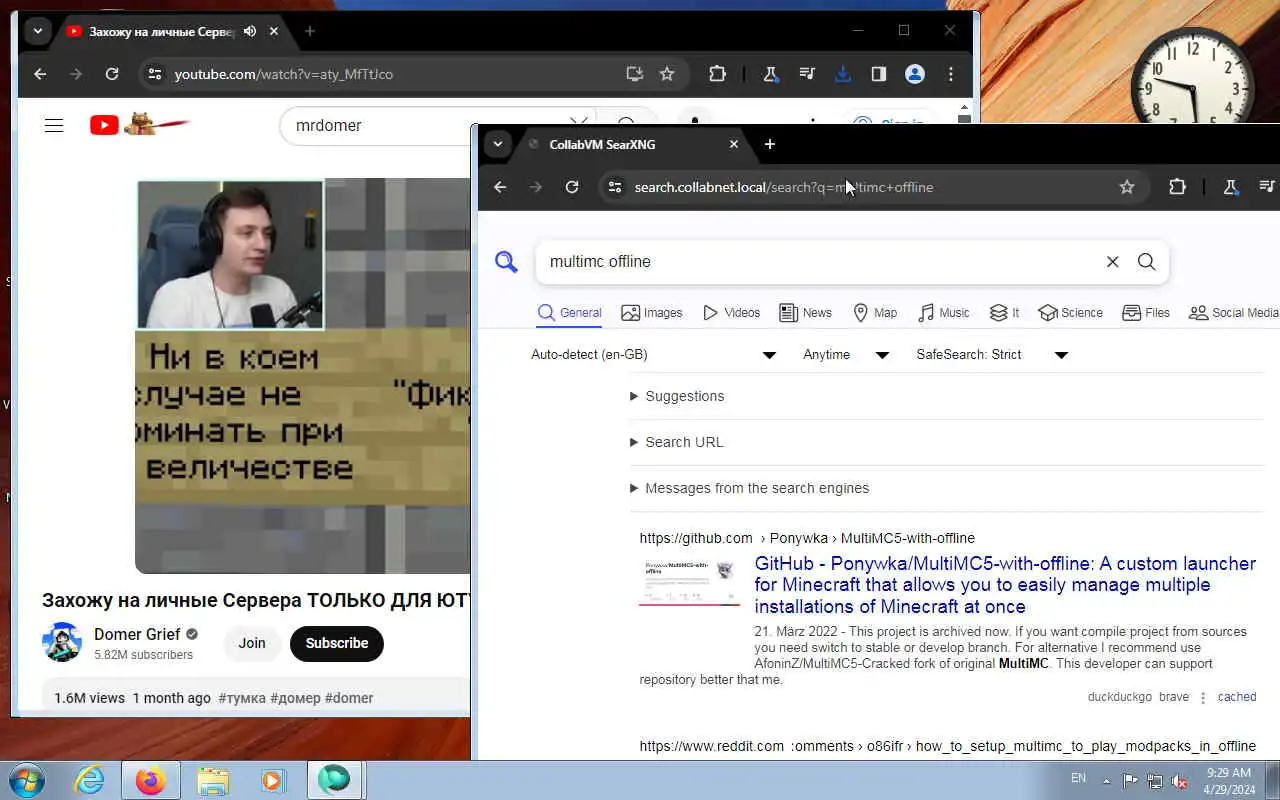Focus the multimc offline search field
Screen dimensions: 1280x800
pyautogui.click(x=820, y=262)
